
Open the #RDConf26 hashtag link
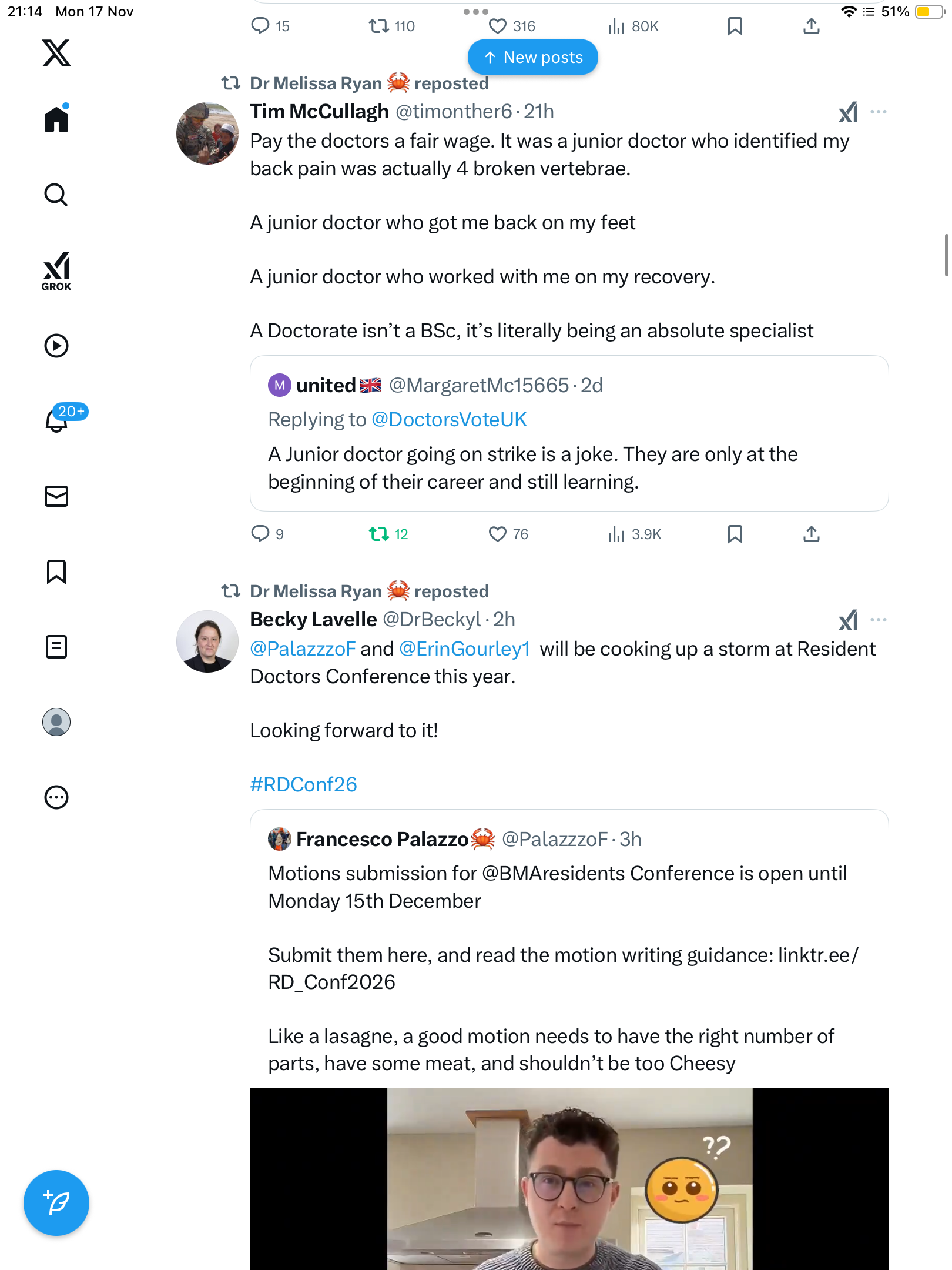(x=303, y=784)
